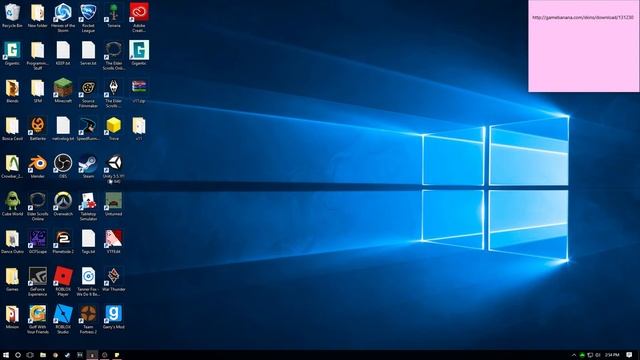Launch Minecraft from the desktop

click(x=63, y=91)
